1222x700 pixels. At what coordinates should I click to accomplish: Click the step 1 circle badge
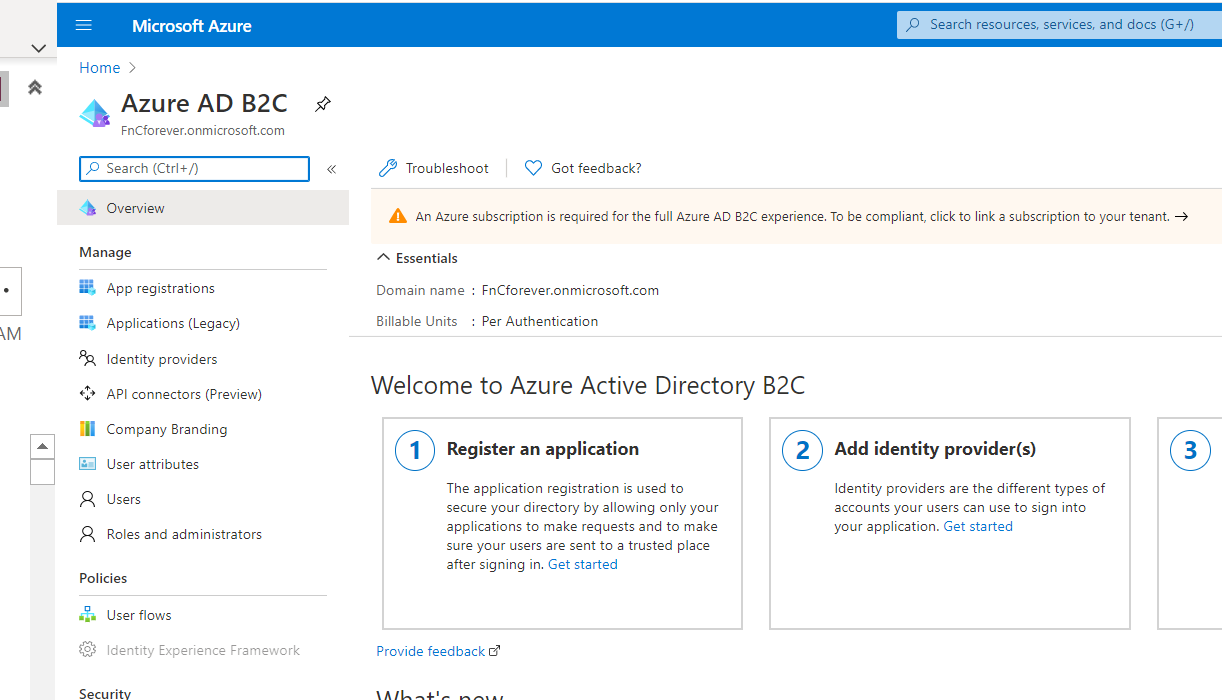tap(415, 450)
